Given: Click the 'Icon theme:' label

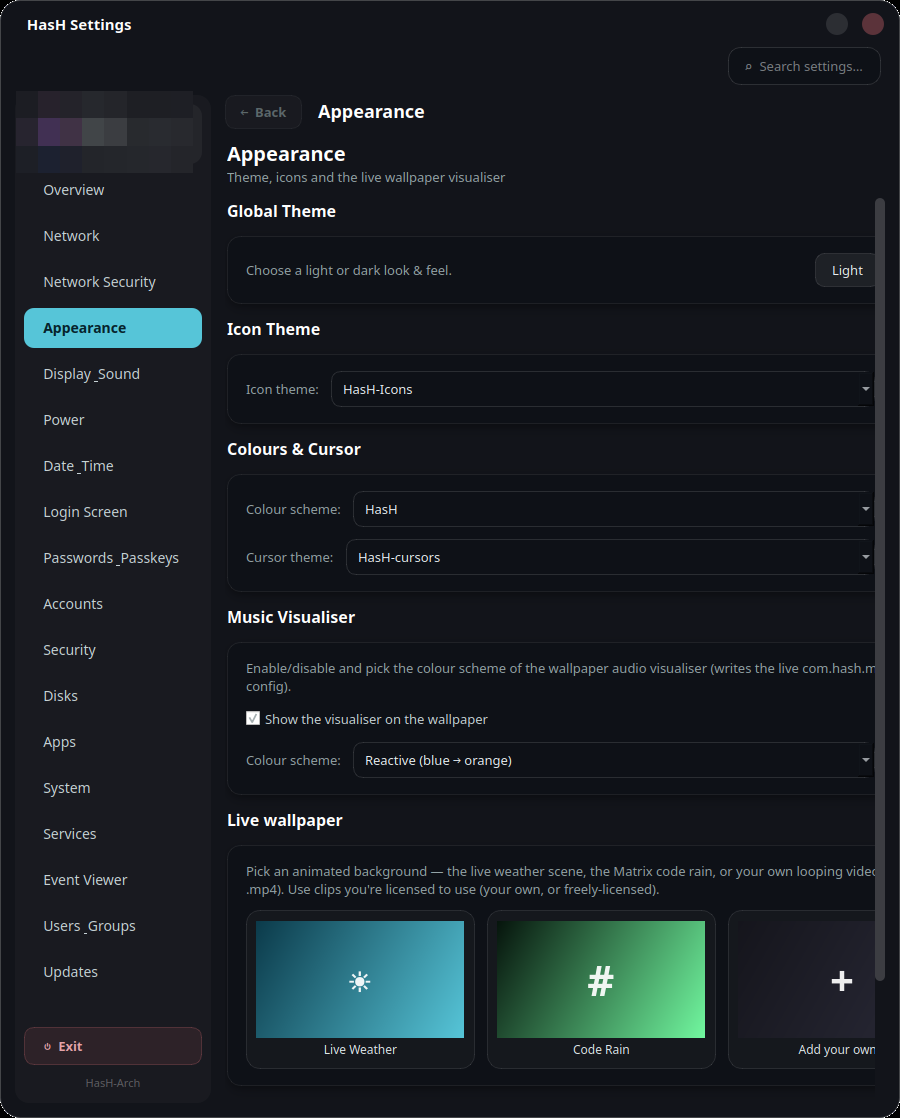Looking at the screenshot, I should coord(282,389).
